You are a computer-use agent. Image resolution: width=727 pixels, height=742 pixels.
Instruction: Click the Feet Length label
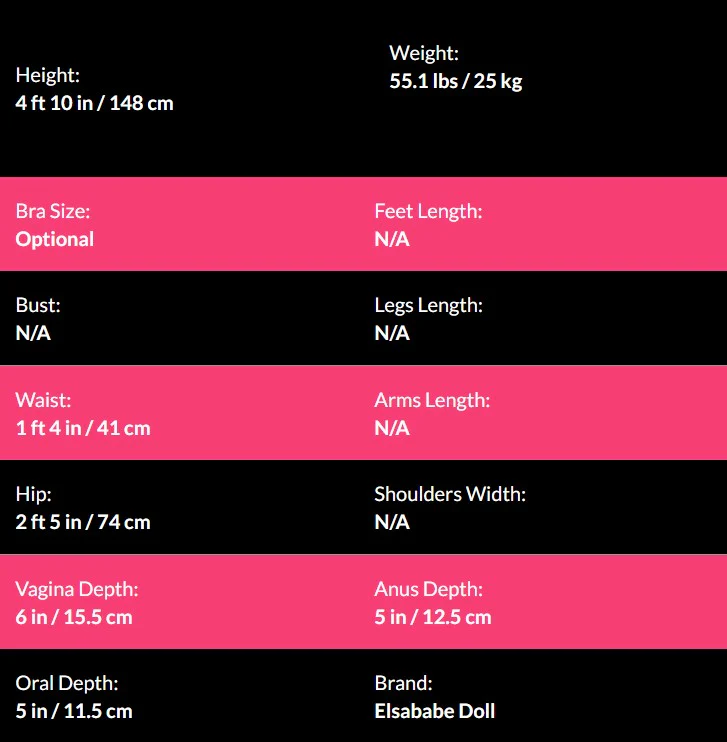pos(428,211)
